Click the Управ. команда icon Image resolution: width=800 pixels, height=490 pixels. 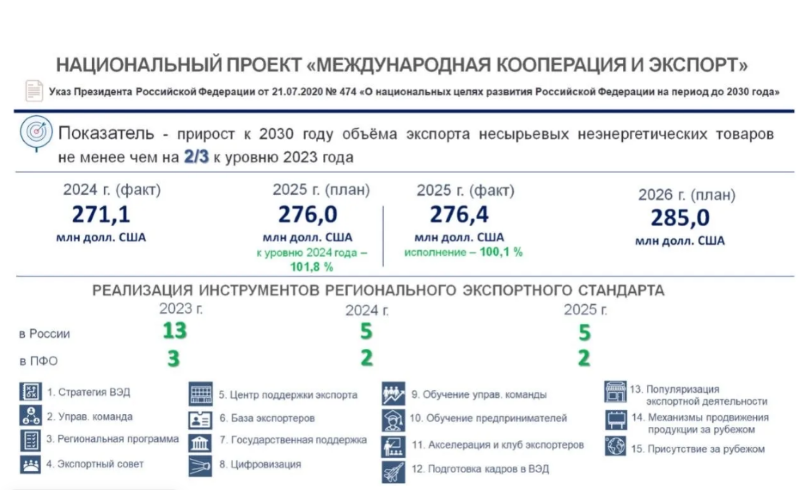pyautogui.click(x=30, y=416)
